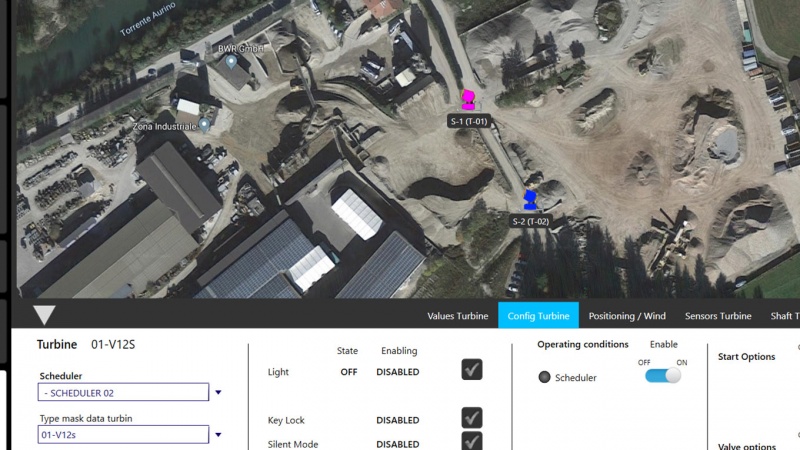Click the arrow beside the type mask dropdown
Viewport: 800px width, 450px height.
coord(218,435)
